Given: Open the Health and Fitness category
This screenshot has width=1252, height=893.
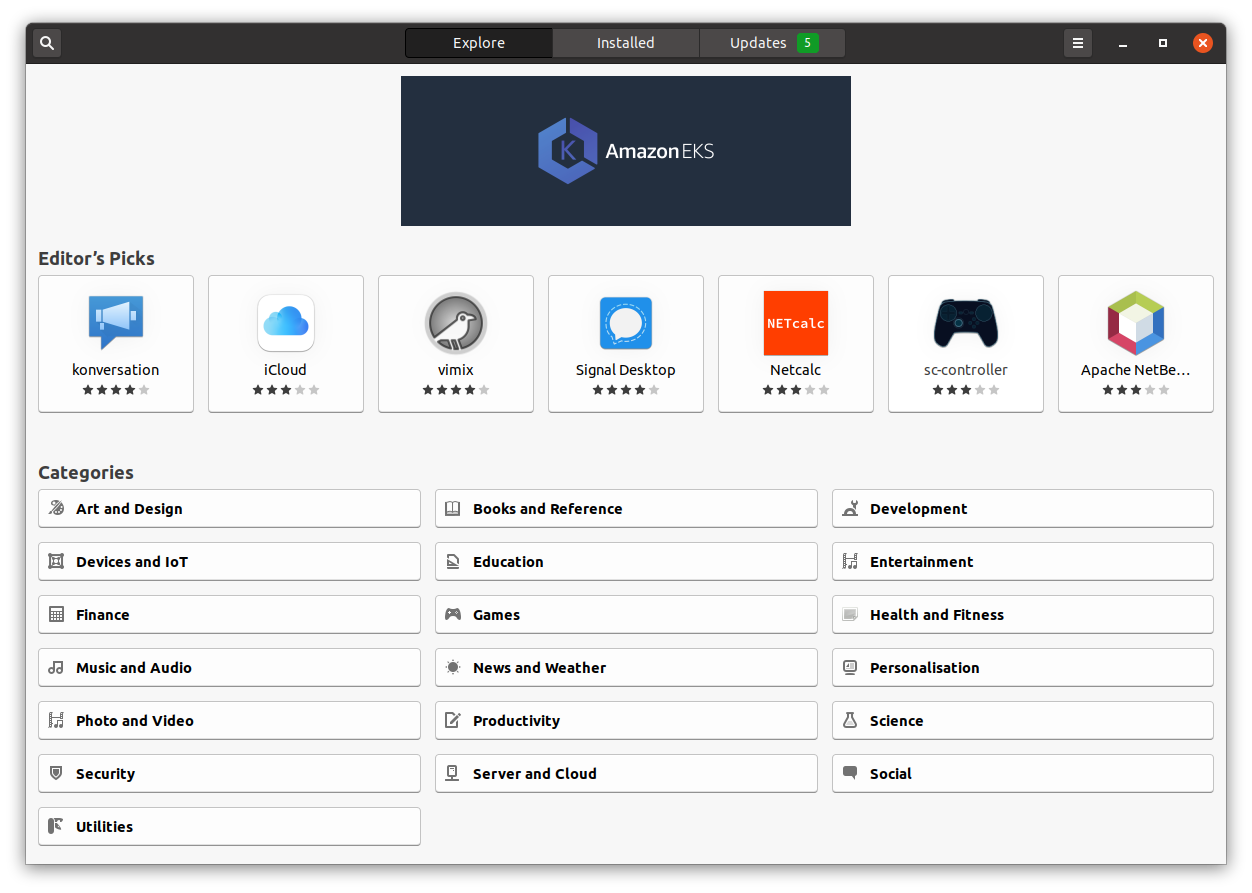Looking at the screenshot, I should [x=1023, y=614].
